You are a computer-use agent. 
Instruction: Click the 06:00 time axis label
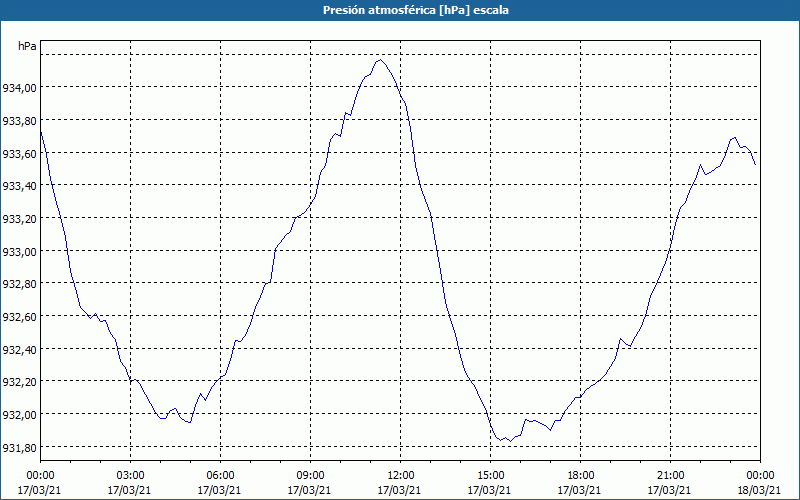[x=220, y=476]
